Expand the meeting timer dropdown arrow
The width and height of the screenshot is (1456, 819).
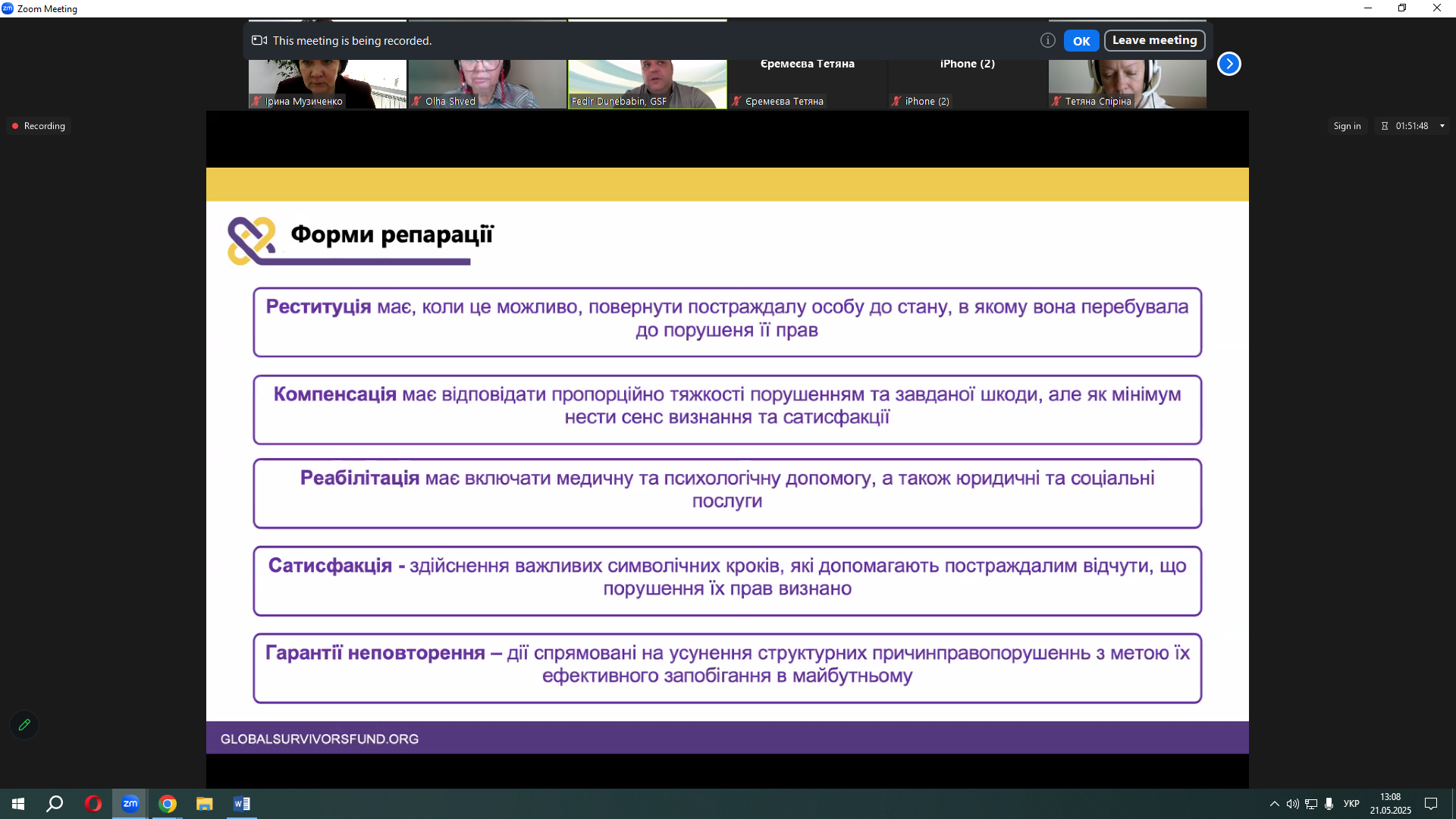(1442, 126)
